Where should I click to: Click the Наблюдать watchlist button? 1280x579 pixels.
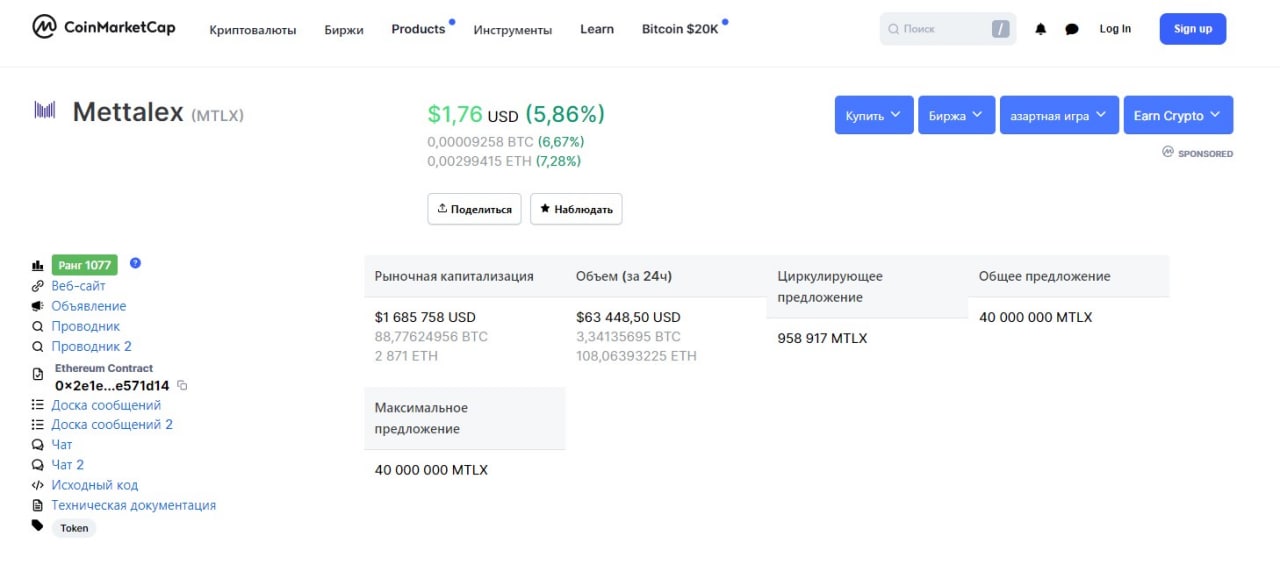[576, 209]
